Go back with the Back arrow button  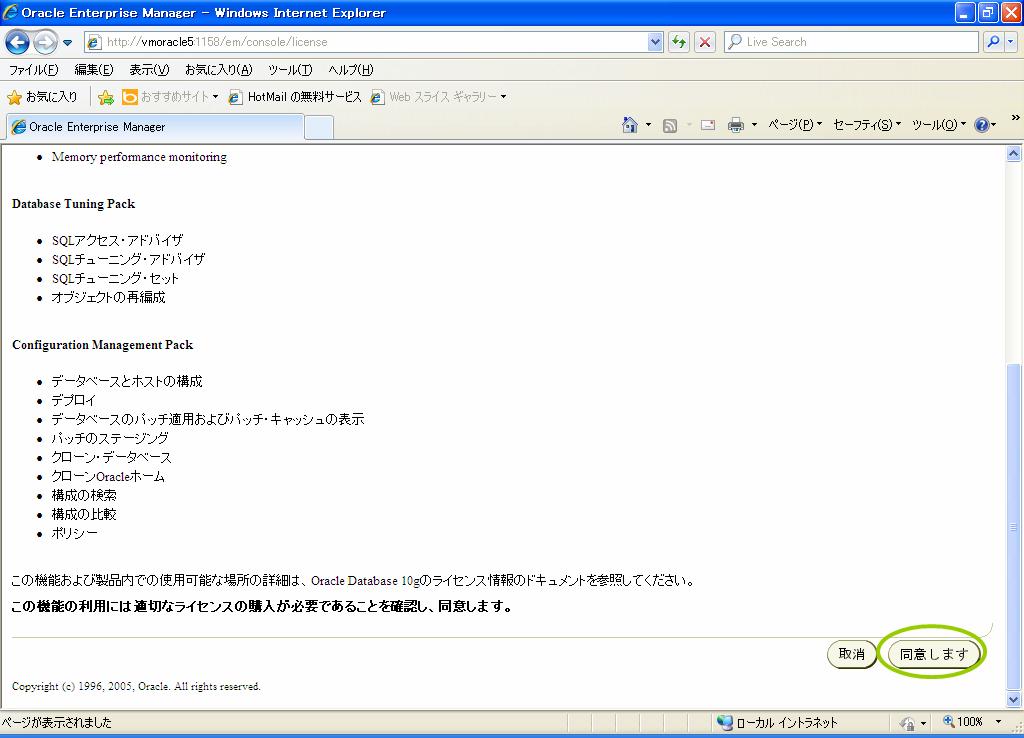18,42
